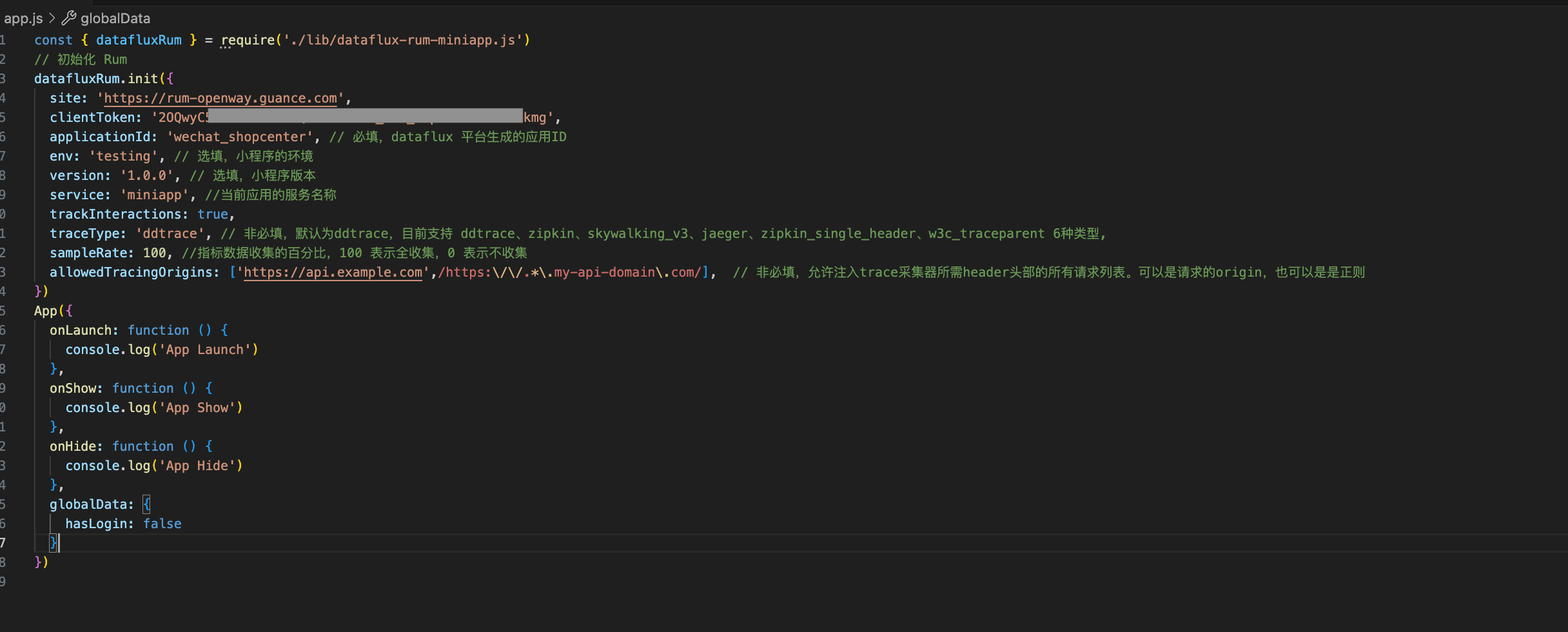
Task: Click the globalData breadcrumb item
Action: pyautogui.click(x=115, y=18)
